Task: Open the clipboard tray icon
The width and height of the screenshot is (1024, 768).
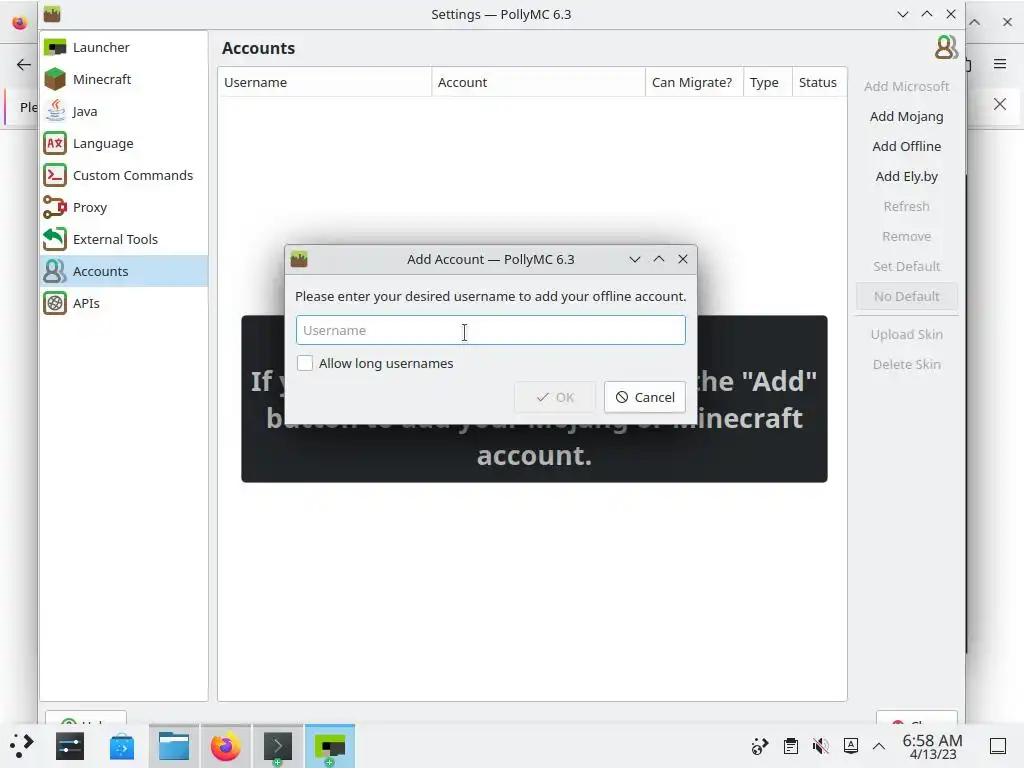Action: (791, 746)
